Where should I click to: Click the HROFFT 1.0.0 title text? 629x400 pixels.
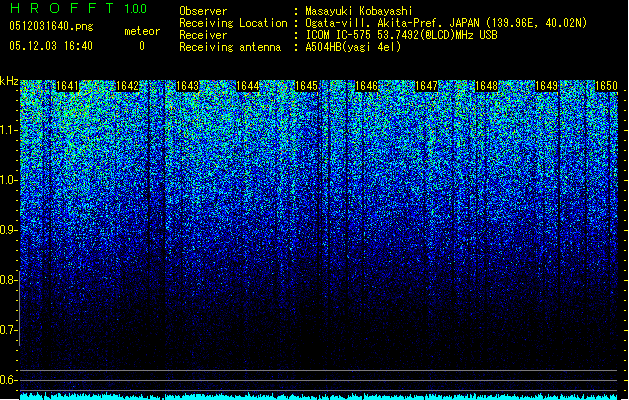[78, 8]
